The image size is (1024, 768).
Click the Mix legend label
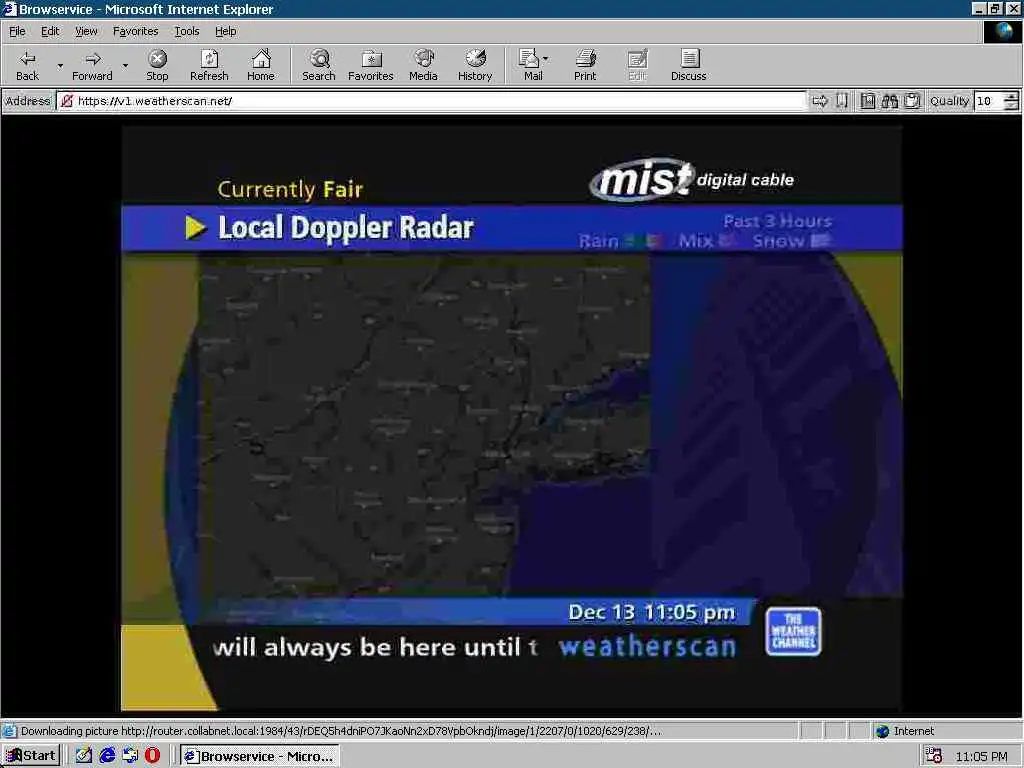(x=696, y=241)
